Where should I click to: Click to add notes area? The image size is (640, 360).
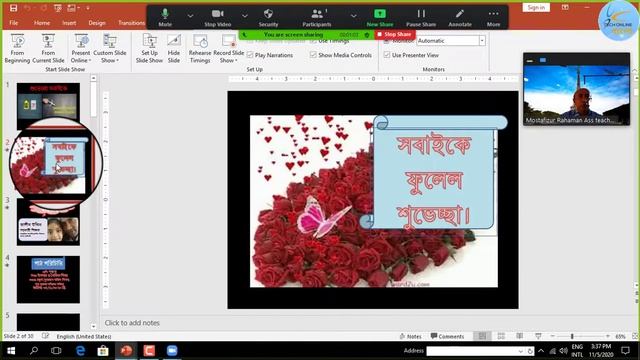[132, 323]
